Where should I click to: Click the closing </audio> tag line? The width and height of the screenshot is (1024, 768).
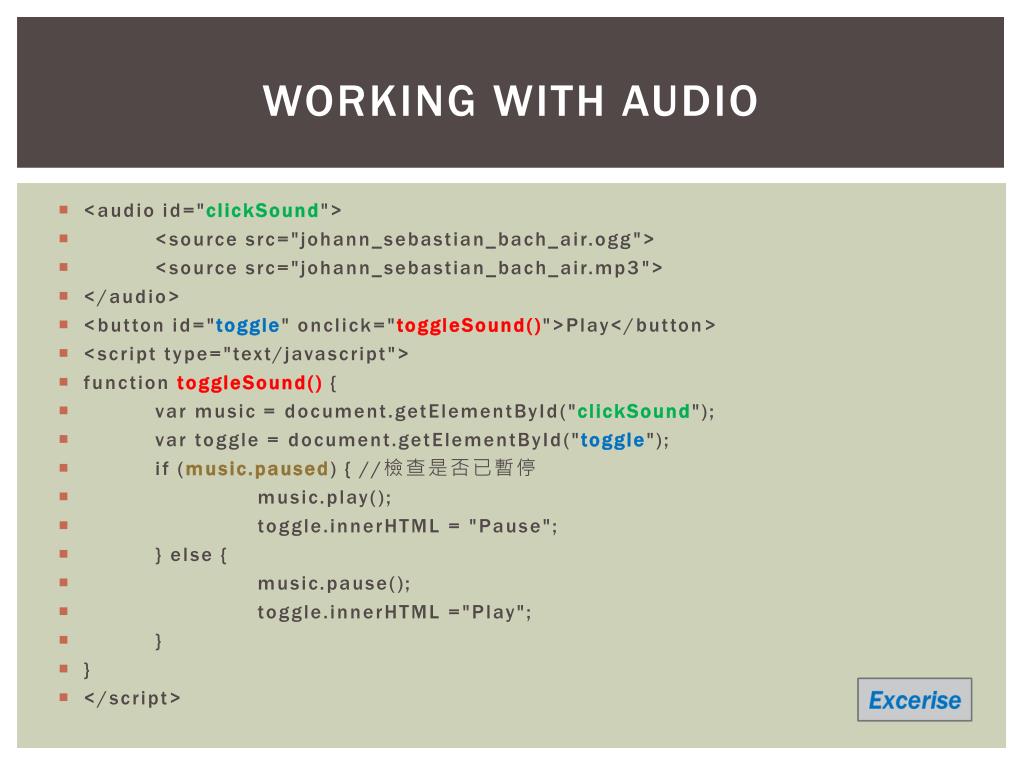(x=131, y=297)
